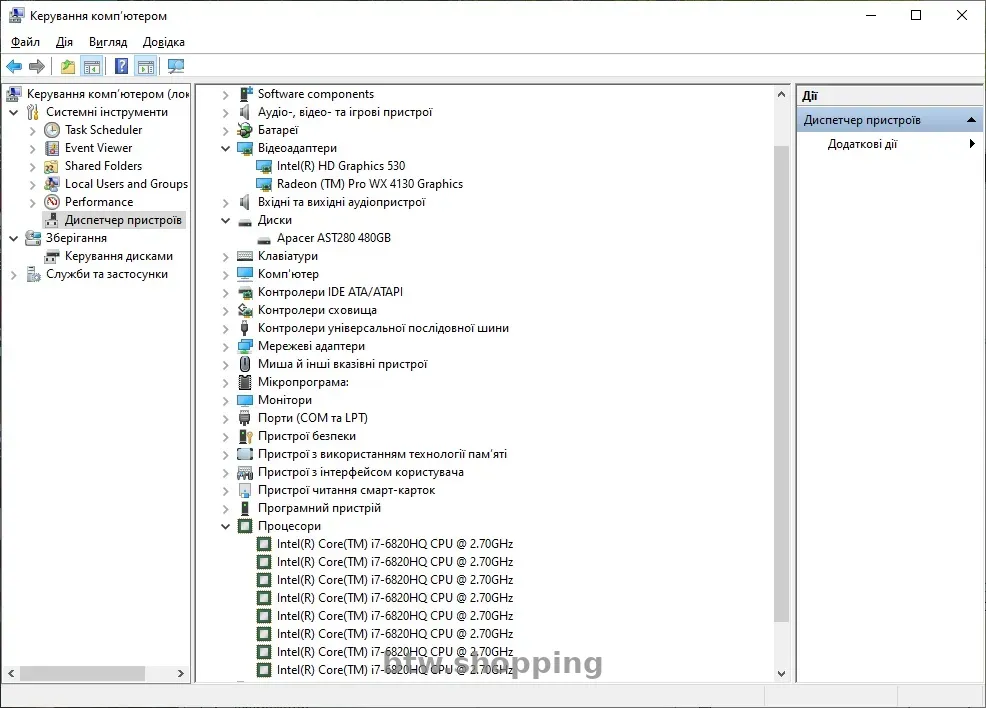Open Event Viewer from the left tree
This screenshot has height=708, width=986.
coord(98,148)
